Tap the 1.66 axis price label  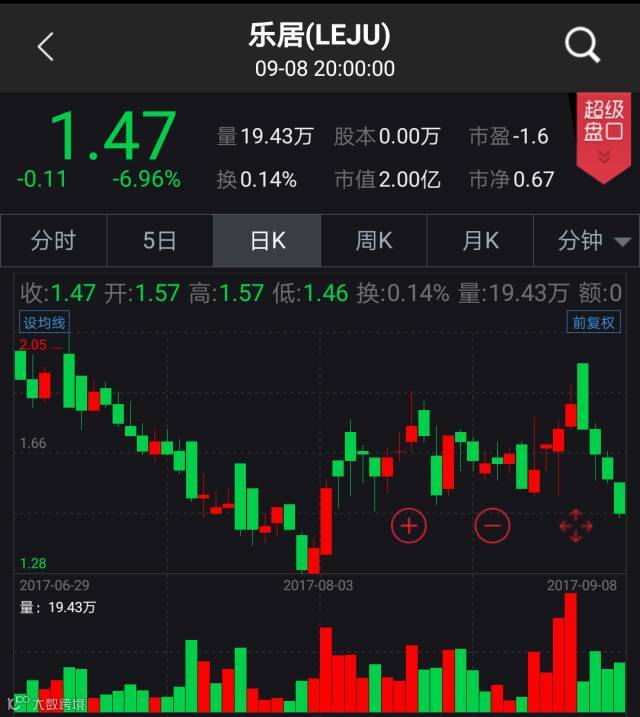point(33,443)
